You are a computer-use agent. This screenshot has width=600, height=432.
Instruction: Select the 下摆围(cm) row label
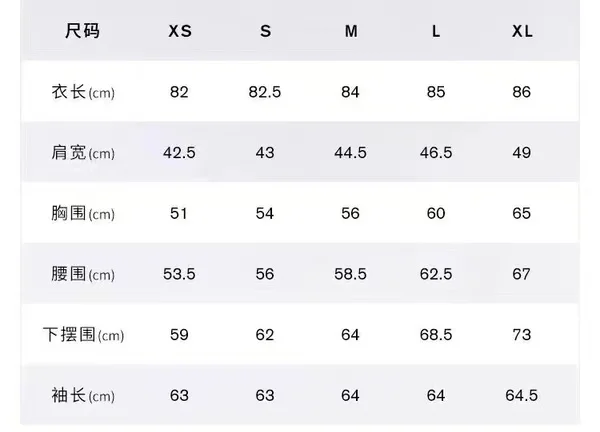[x=83, y=335]
